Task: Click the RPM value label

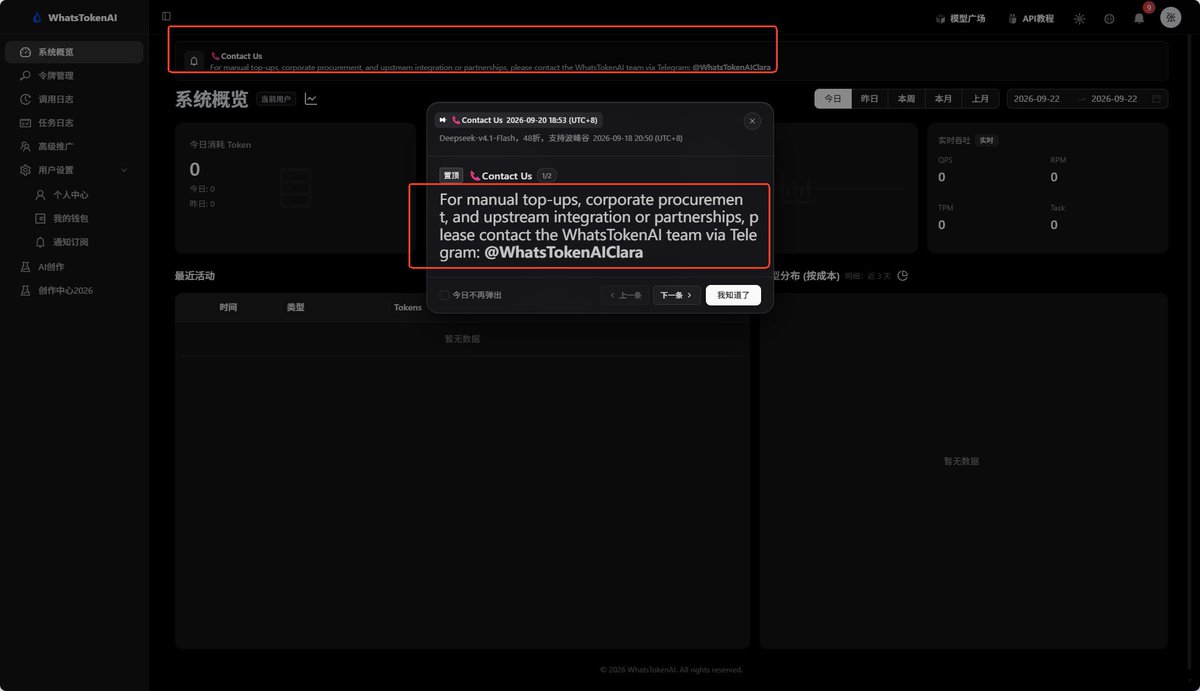Action: coord(1058,160)
